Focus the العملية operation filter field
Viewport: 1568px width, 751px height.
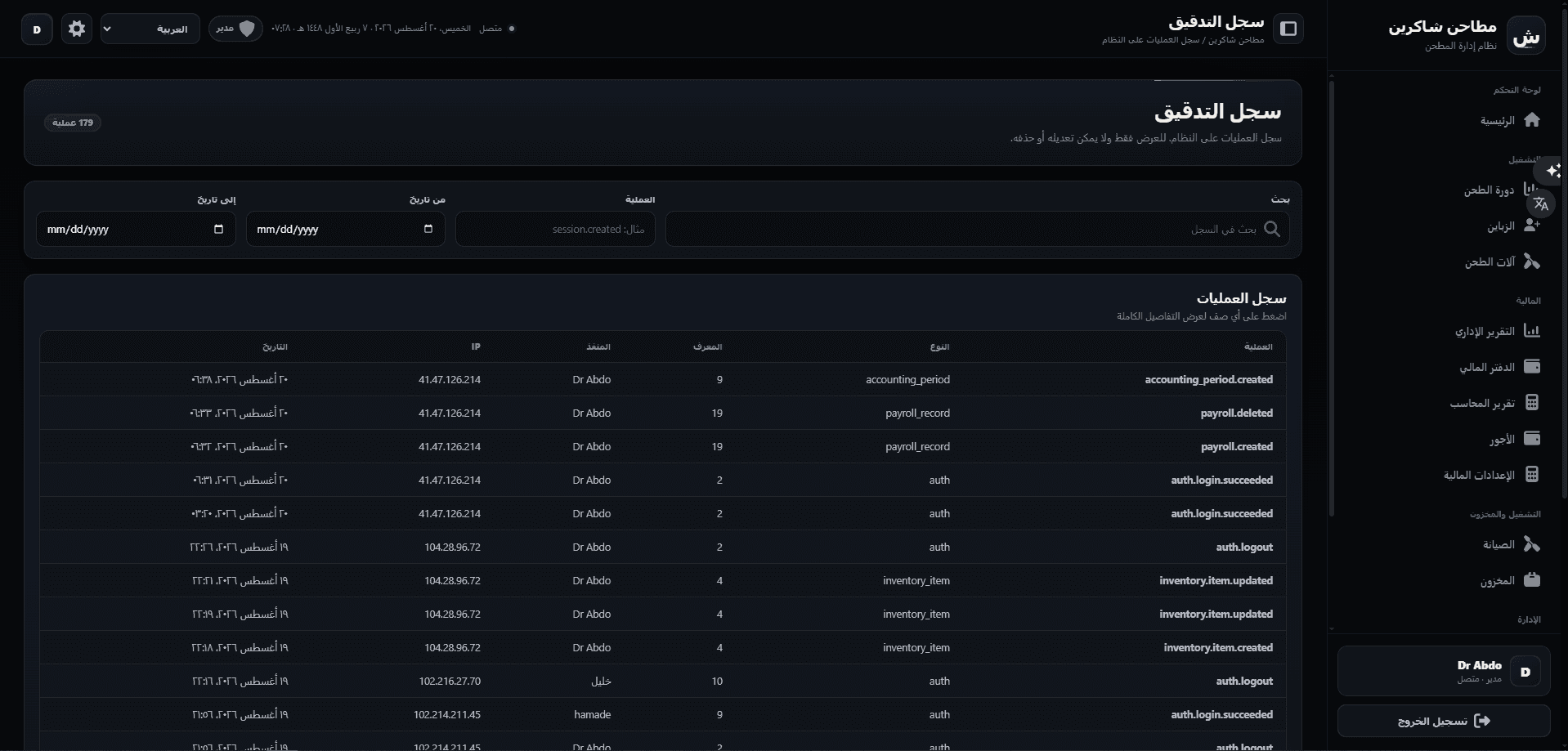pyautogui.click(x=555, y=229)
